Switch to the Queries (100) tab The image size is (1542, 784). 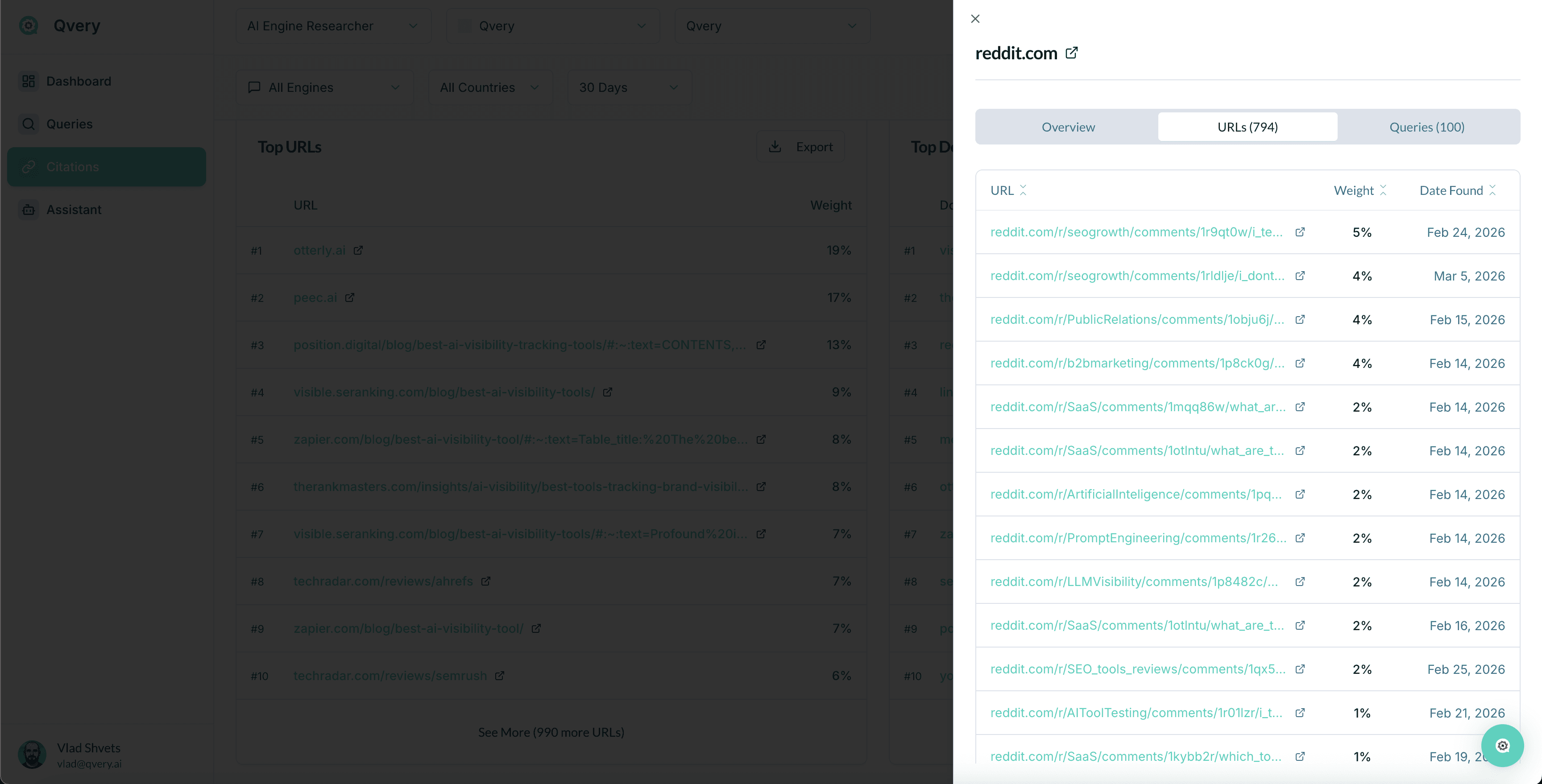point(1426,127)
